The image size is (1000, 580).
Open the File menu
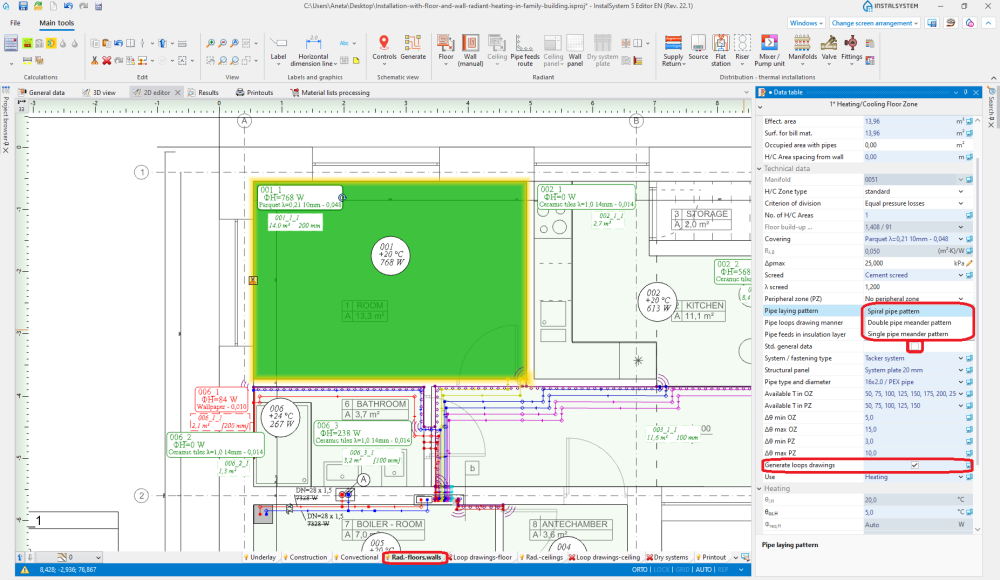(x=15, y=23)
